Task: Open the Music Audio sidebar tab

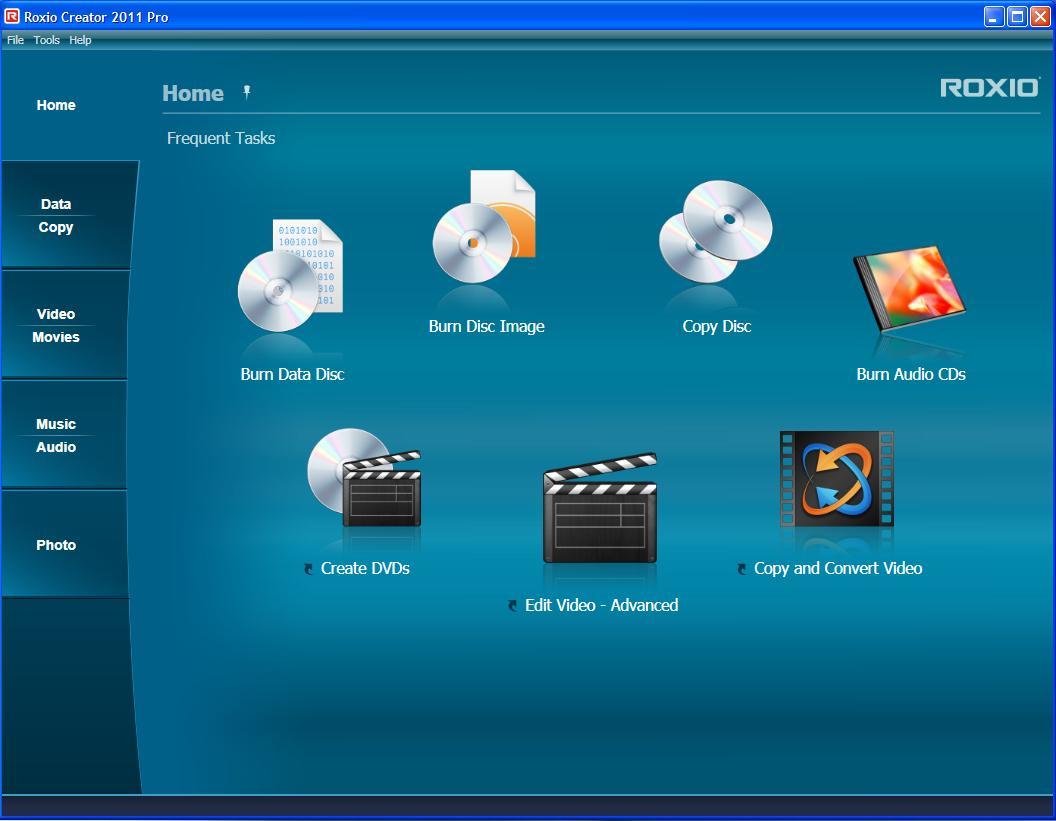Action: pos(56,435)
